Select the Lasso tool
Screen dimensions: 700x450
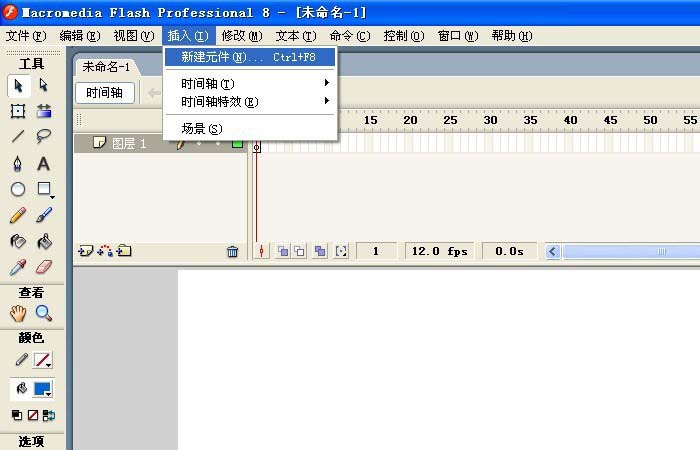43,136
